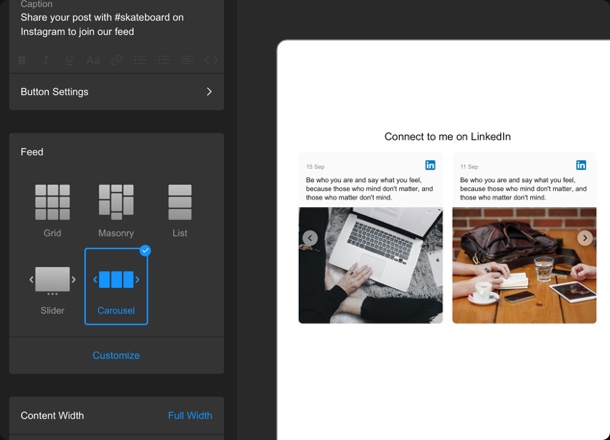Select the Grid feed layout
This screenshot has width=610, height=440.
[53, 210]
